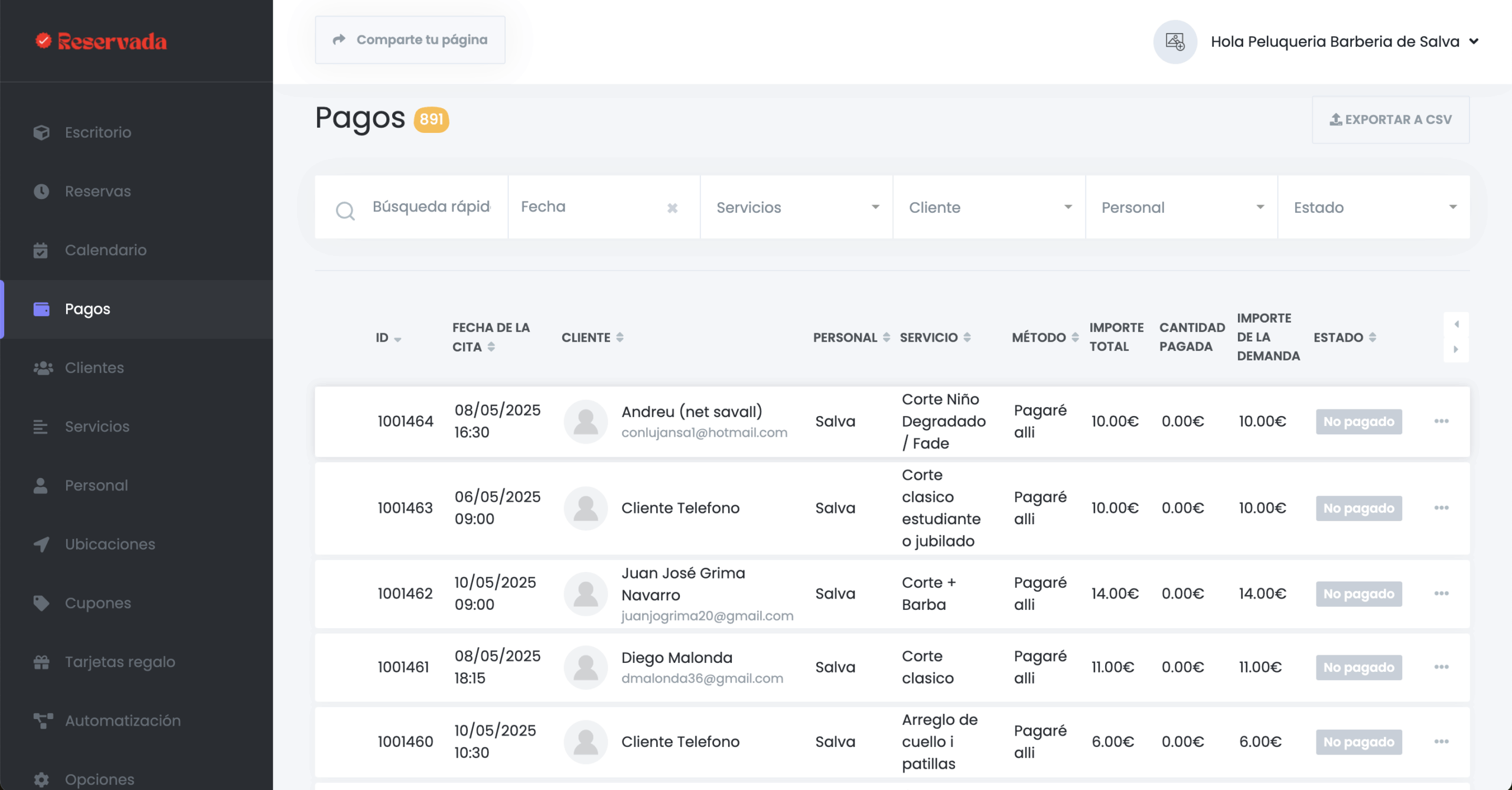Open options menu for payment 1001464
Viewport: 1512px width, 790px height.
coord(1441,421)
